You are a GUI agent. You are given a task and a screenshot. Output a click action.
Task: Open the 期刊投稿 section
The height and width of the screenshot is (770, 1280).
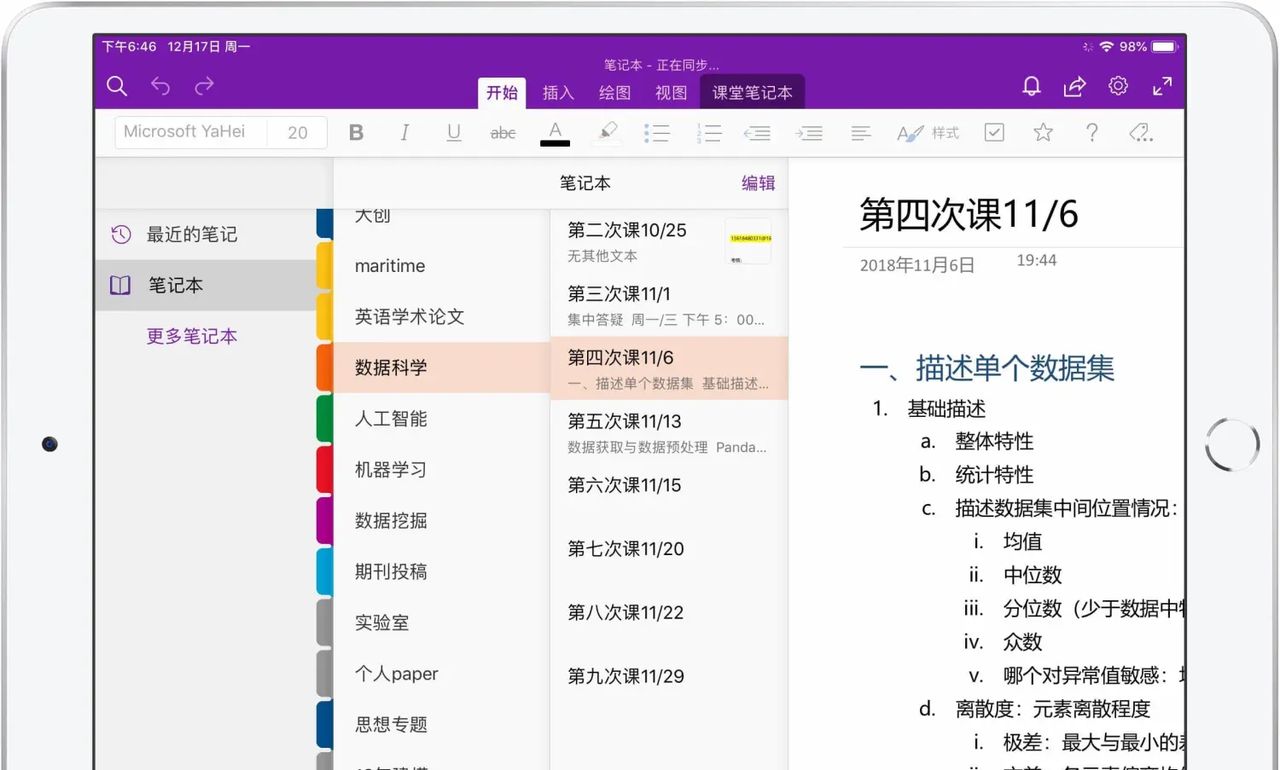(x=441, y=572)
